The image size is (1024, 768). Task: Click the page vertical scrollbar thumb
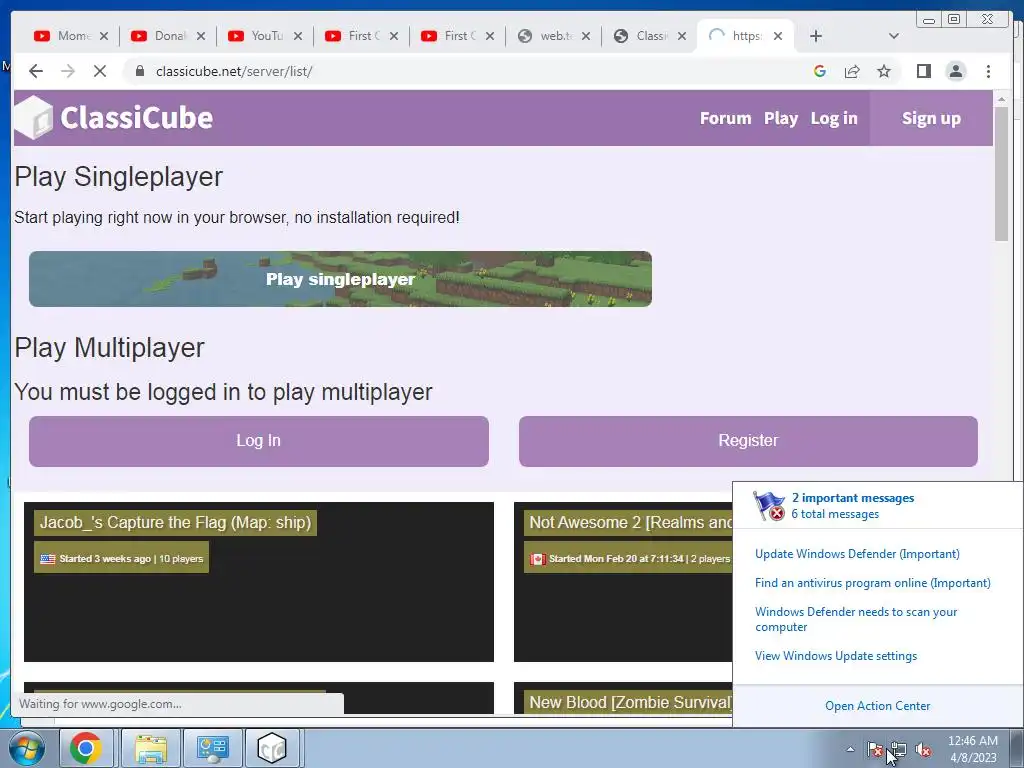pyautogui.click(x=1002, y=173)
